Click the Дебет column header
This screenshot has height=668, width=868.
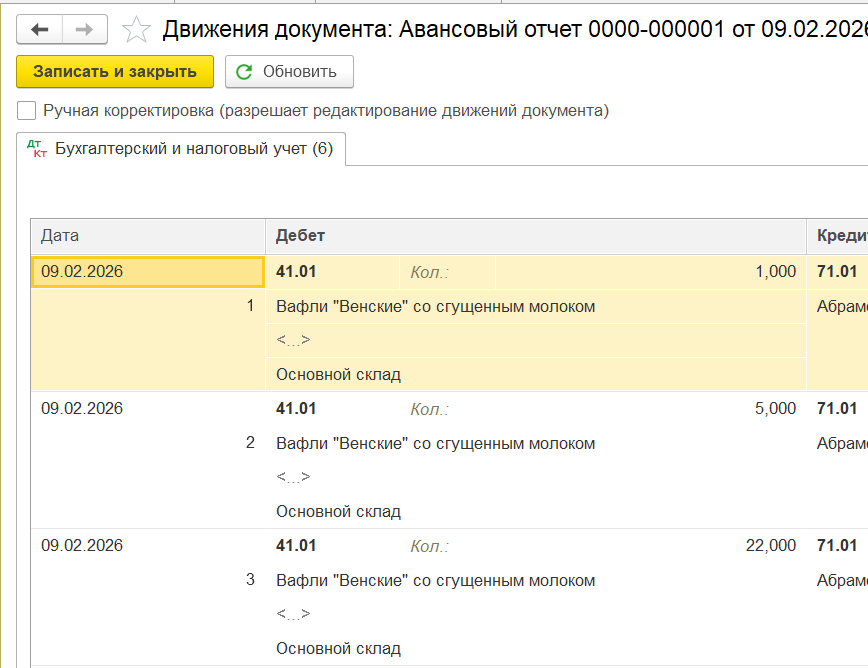tap(300, 236)
